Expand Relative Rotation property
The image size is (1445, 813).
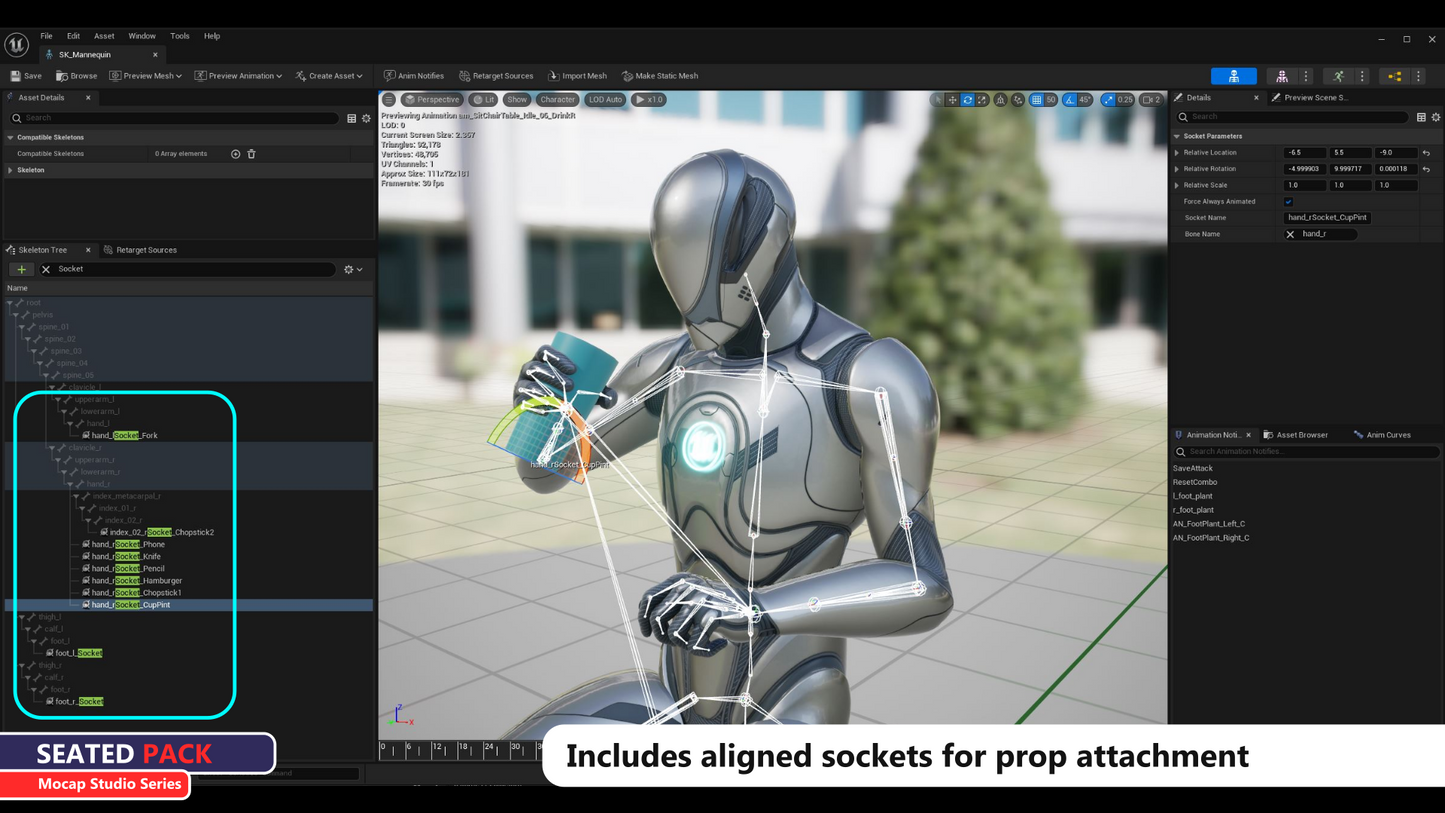(x=1177, y=169)
